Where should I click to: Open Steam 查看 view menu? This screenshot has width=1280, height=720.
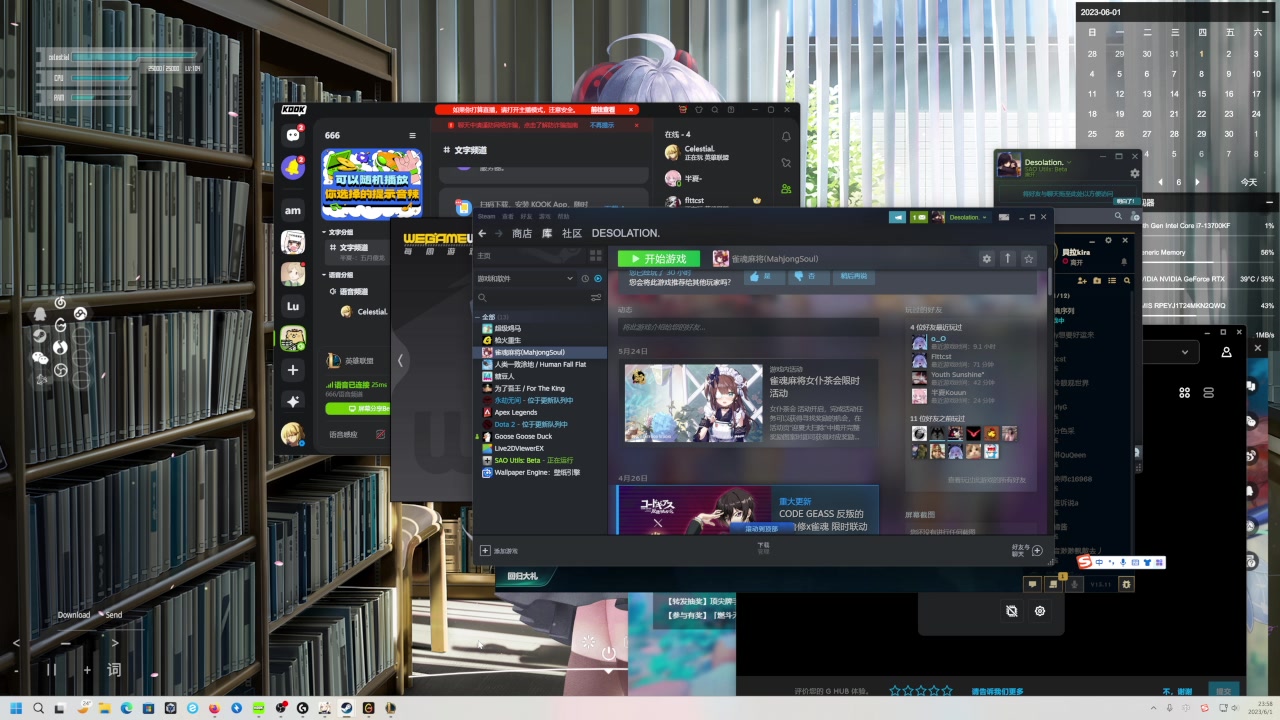pos(507,216)
